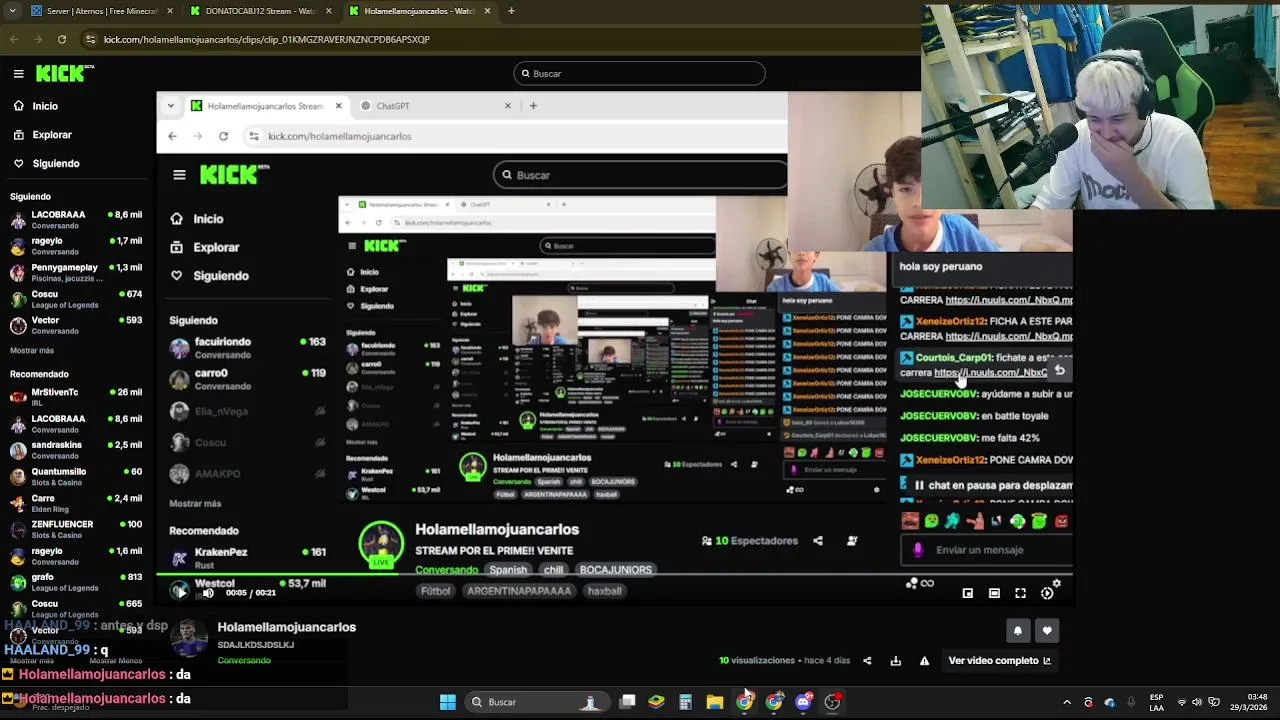Enter fullscreen mode on the clip player
This screenshot has width=1280, height=720.
coord(1020,593)
